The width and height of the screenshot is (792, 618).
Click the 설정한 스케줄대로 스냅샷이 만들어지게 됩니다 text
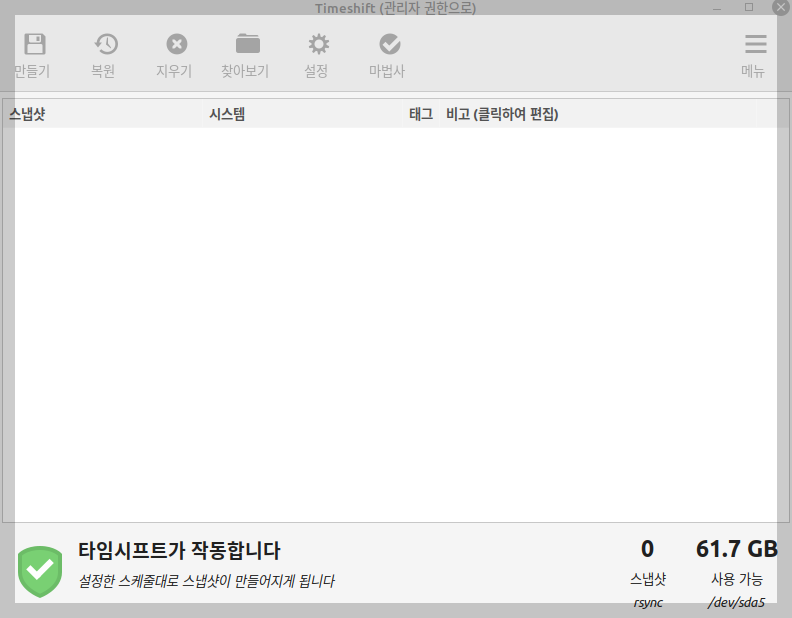click(x=206, y=581)
